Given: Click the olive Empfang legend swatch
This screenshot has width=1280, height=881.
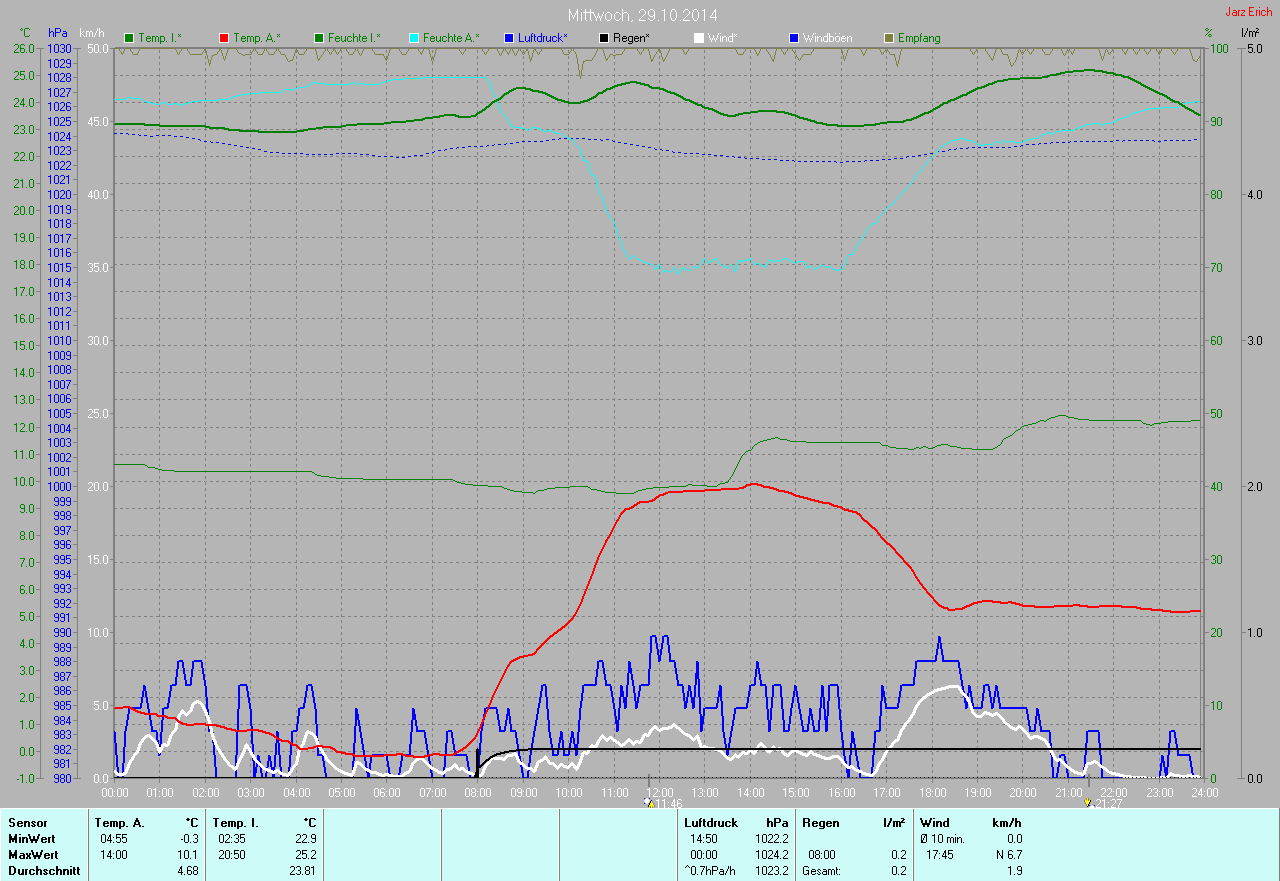Looking at the screenshot, I should pyautogui.click(x=889, y=38).
